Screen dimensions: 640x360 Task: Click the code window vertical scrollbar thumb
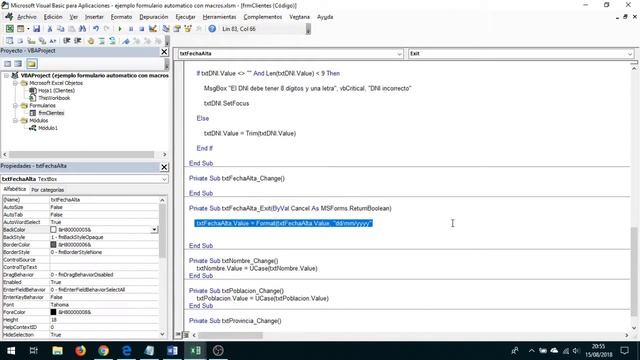(633, 271)
